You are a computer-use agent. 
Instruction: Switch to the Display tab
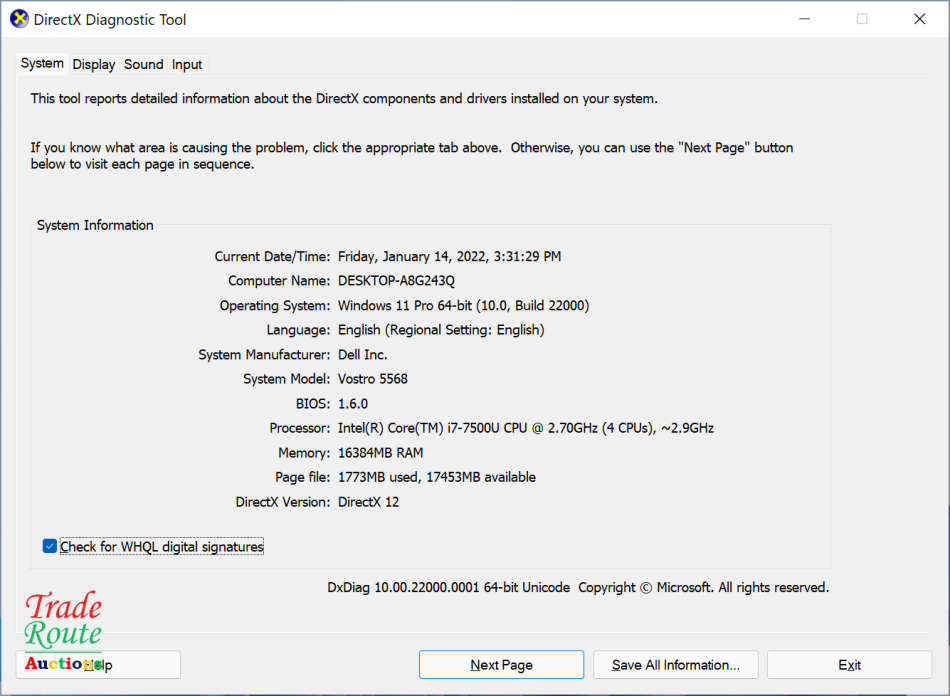pos(93,64)
